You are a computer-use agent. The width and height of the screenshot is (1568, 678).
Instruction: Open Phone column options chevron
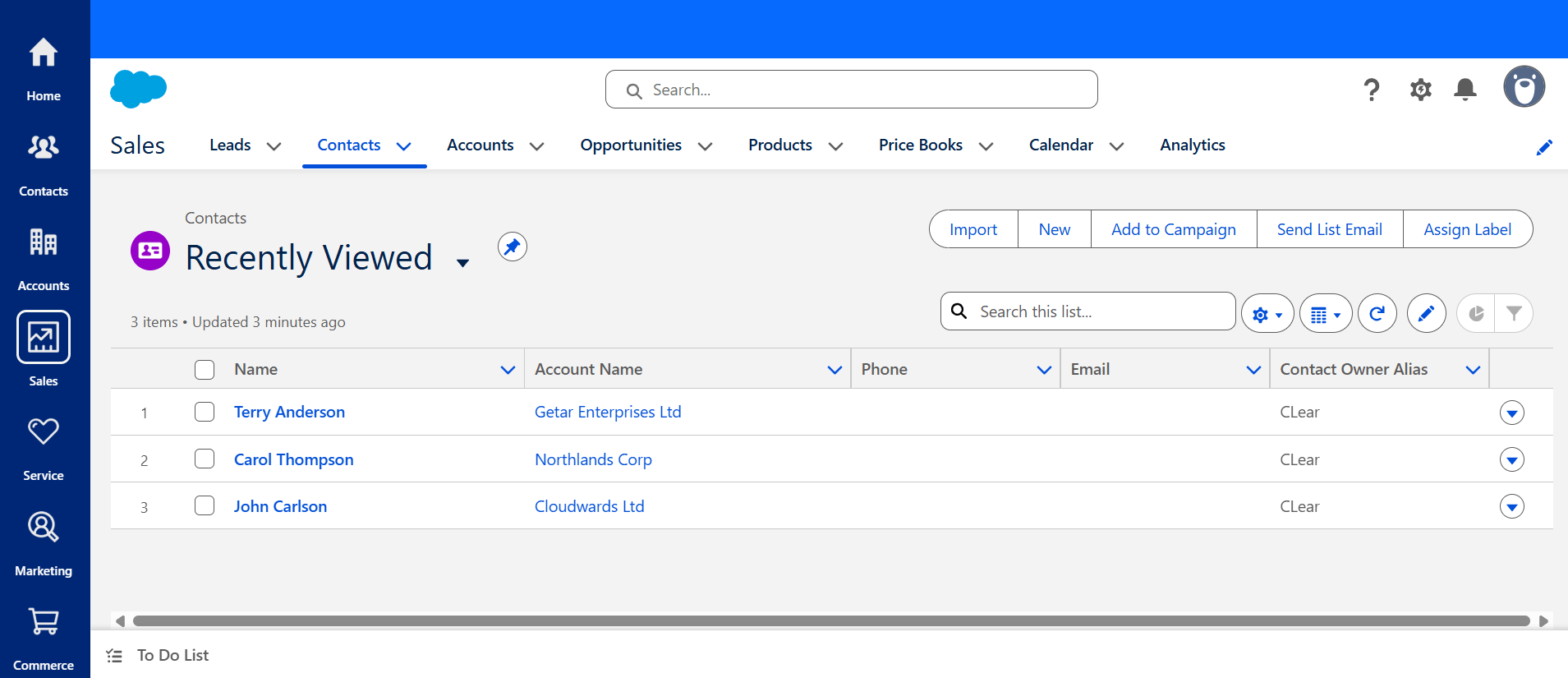point(1044,370)
